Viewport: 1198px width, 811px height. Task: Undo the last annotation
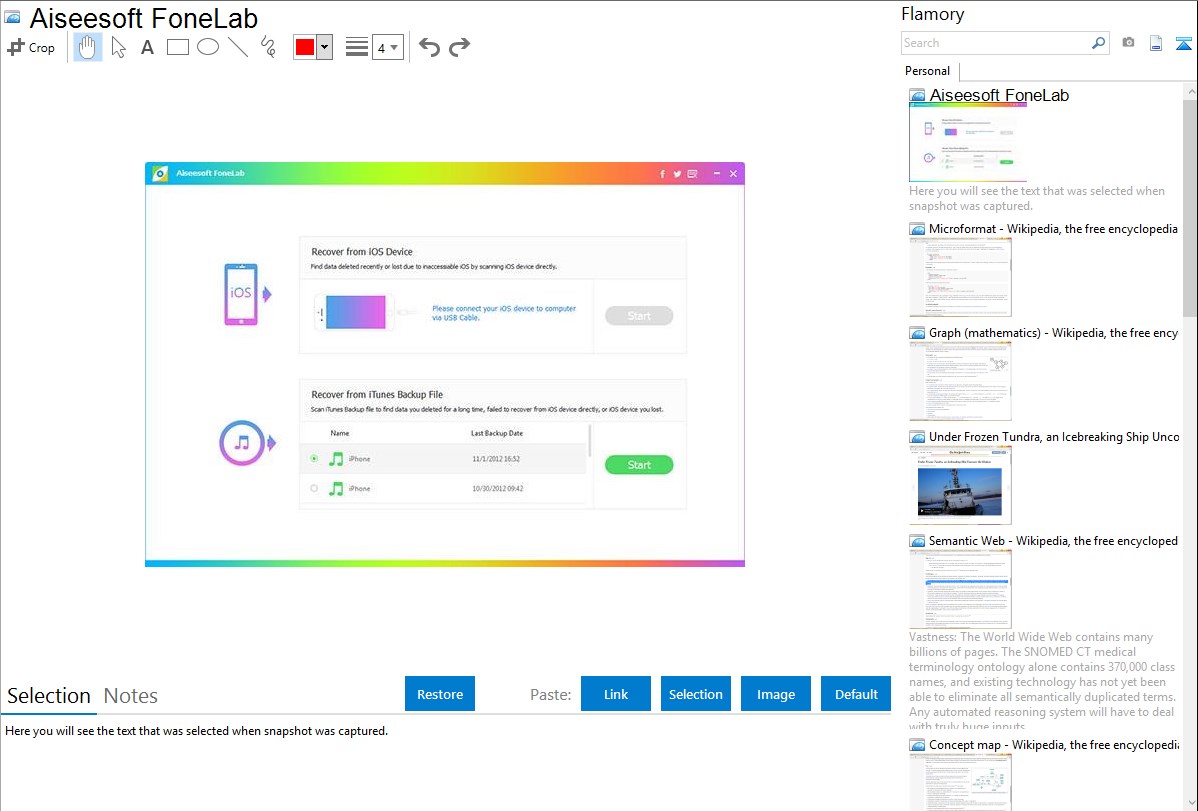coord(429,47)
